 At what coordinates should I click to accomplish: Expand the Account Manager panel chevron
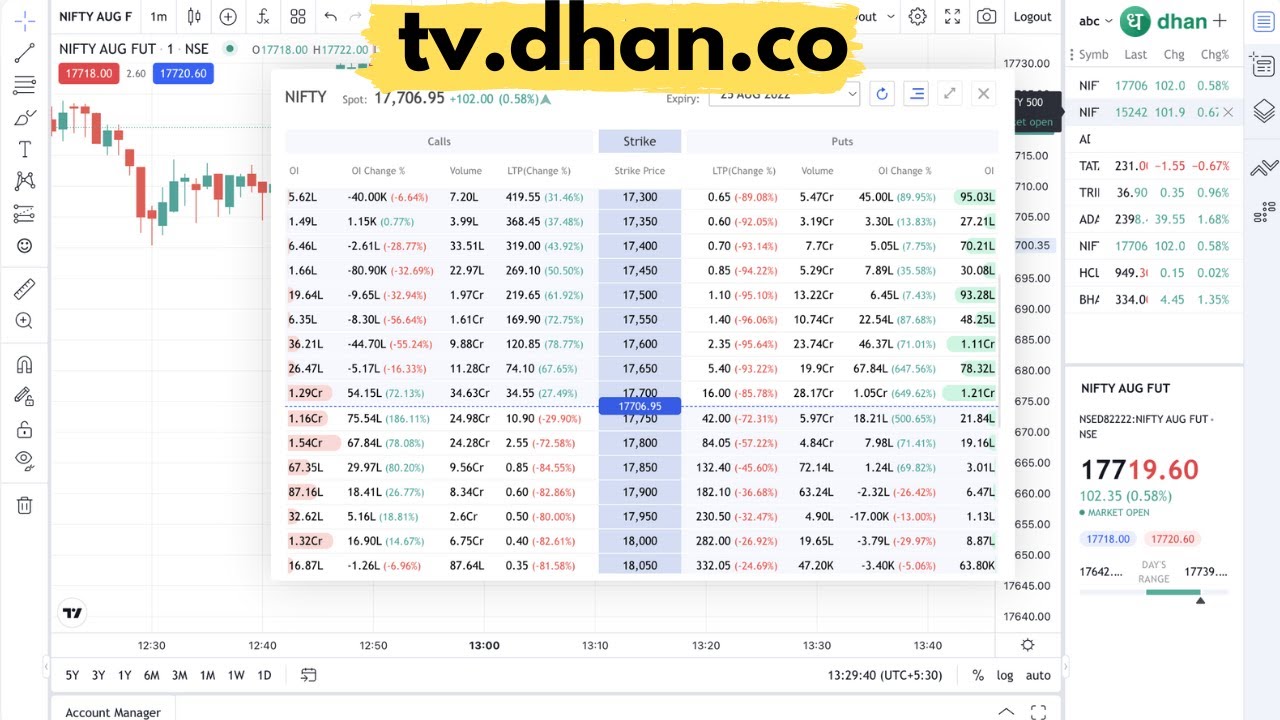pyautogui.click(x=1007, y=712)
